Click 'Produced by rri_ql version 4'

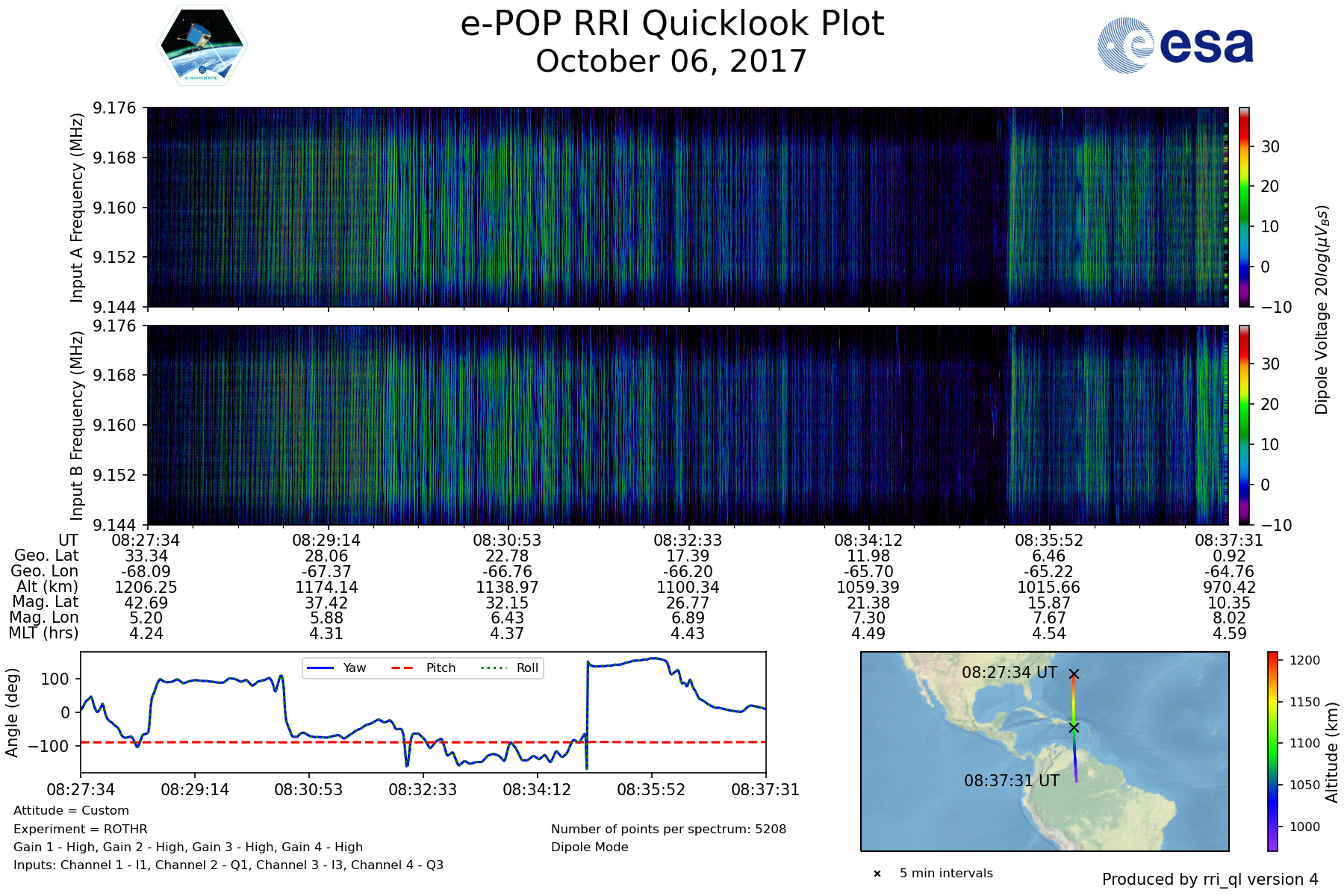[1210, 880]
